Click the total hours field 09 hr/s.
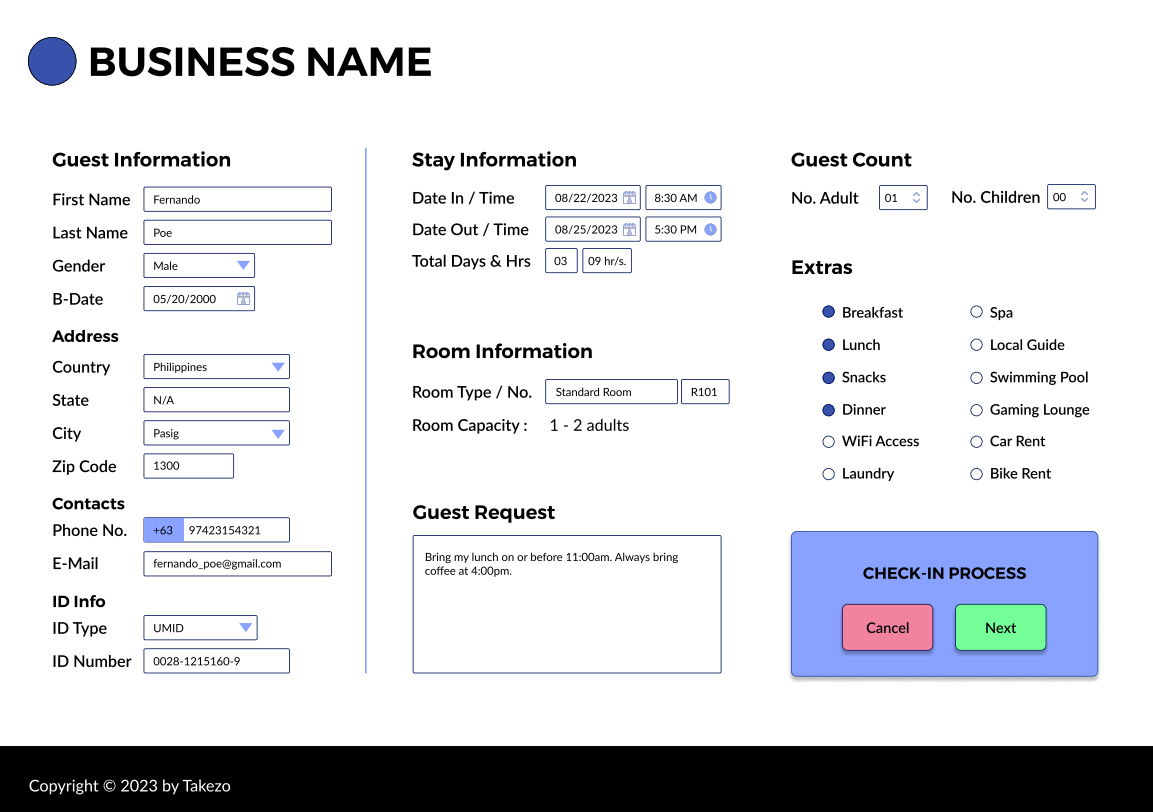Image resolution: width=1153 pixels, height=812 pixels. [x=607, y=260]
